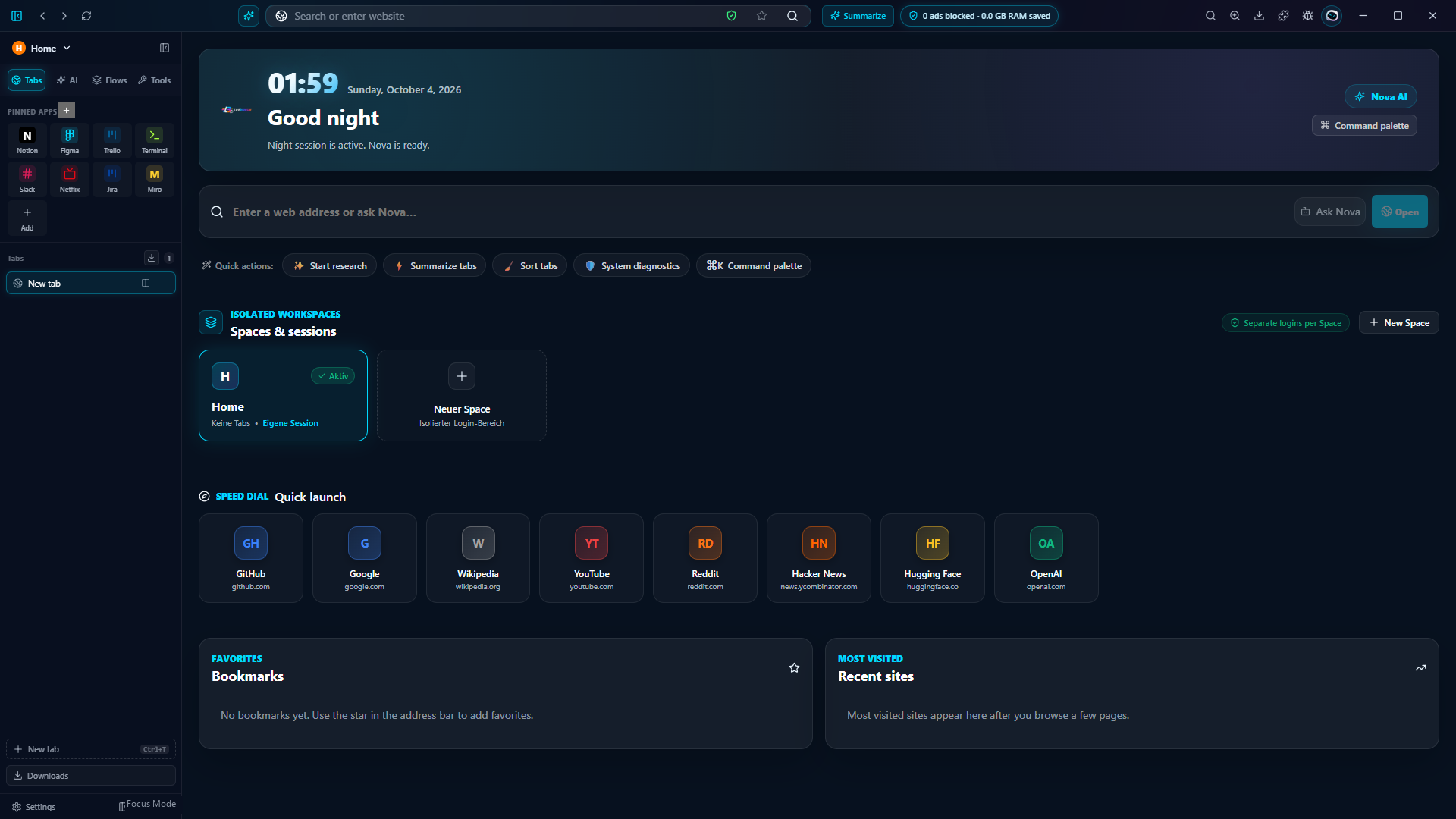
Task: Click the New Space button
Action: pos(1399,322)
